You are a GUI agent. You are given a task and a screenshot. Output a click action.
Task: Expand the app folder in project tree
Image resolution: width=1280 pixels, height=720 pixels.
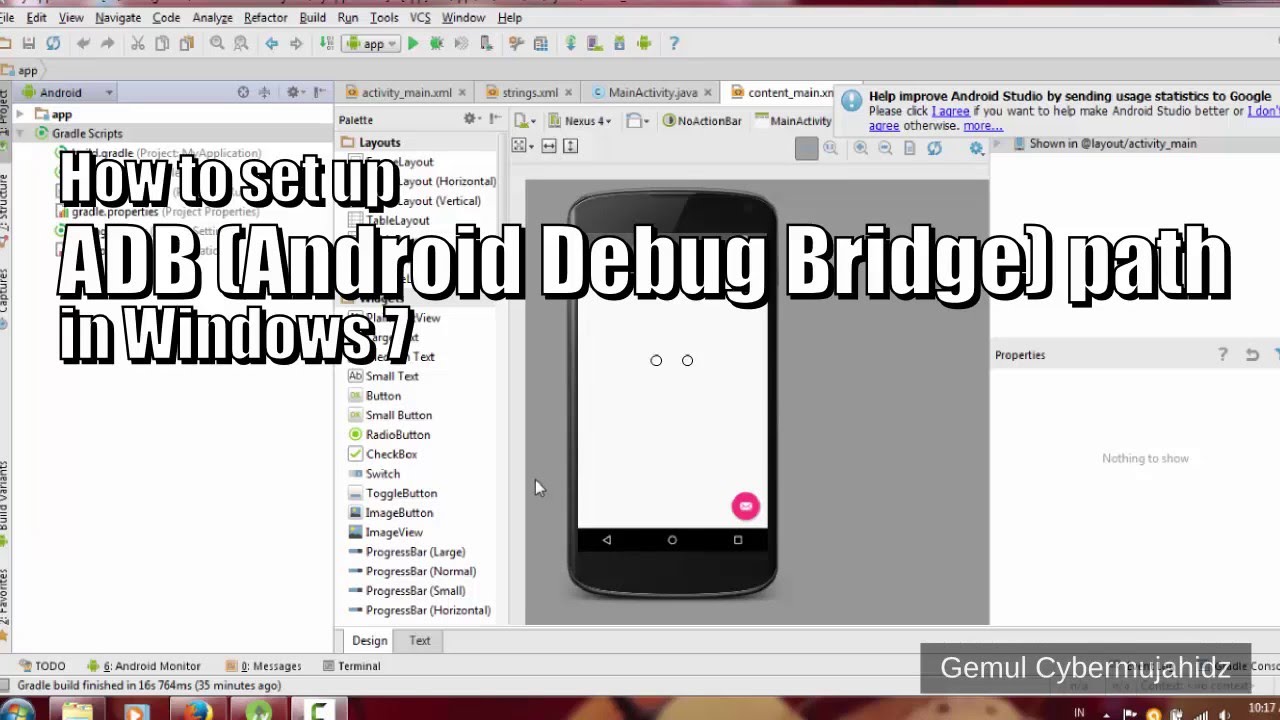(20, 114)
